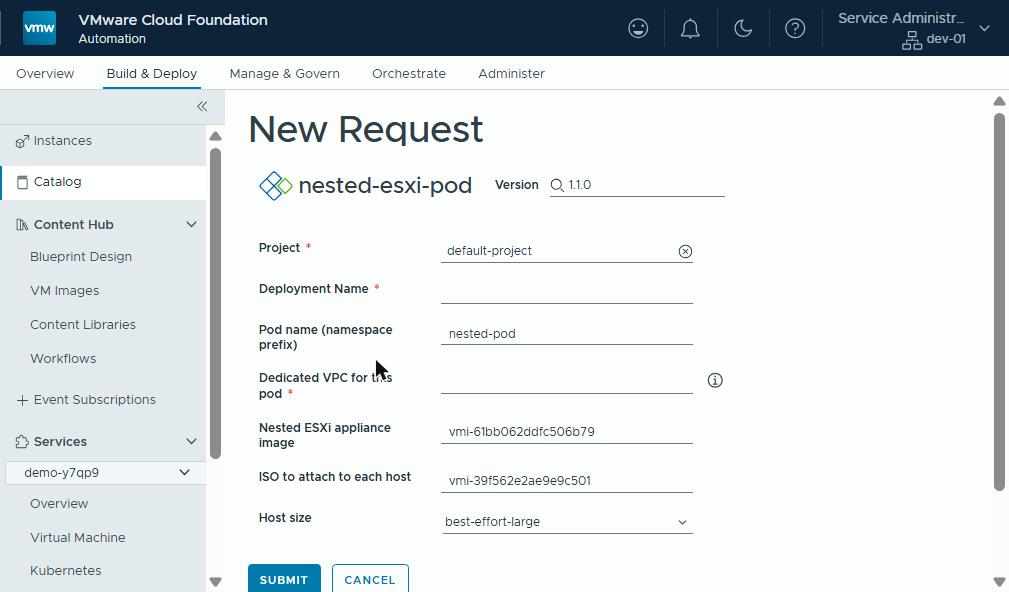Open Event Subscriptions
Screen dimensions: 1009x592
coord(95,400)
